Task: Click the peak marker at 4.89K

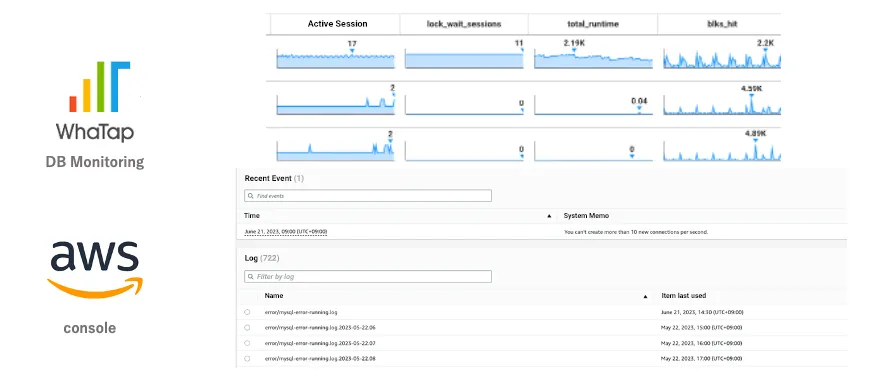Action: click(755, 142)
